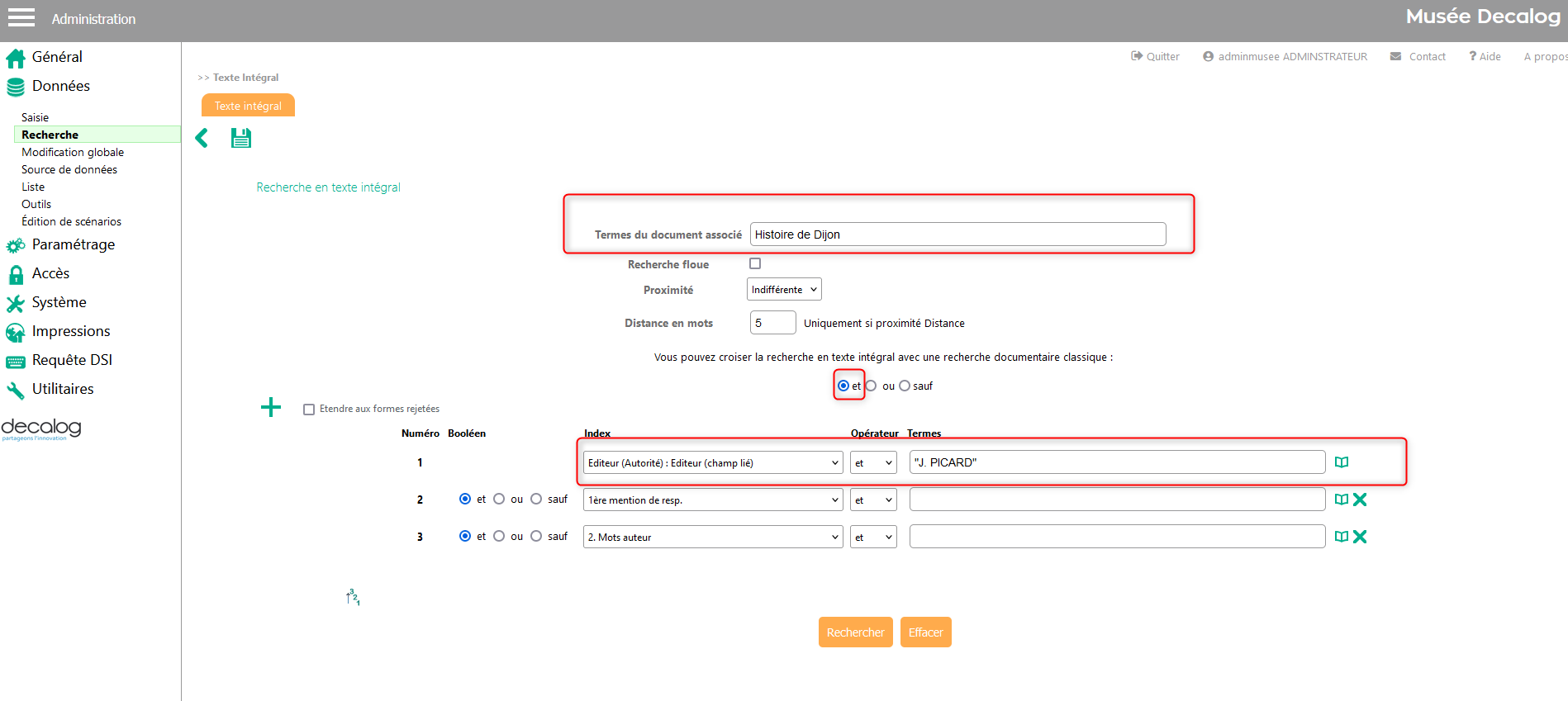Select the 'sauf' radio for cross search
This screenshot has height=701, width=1568.
point(905,386)
